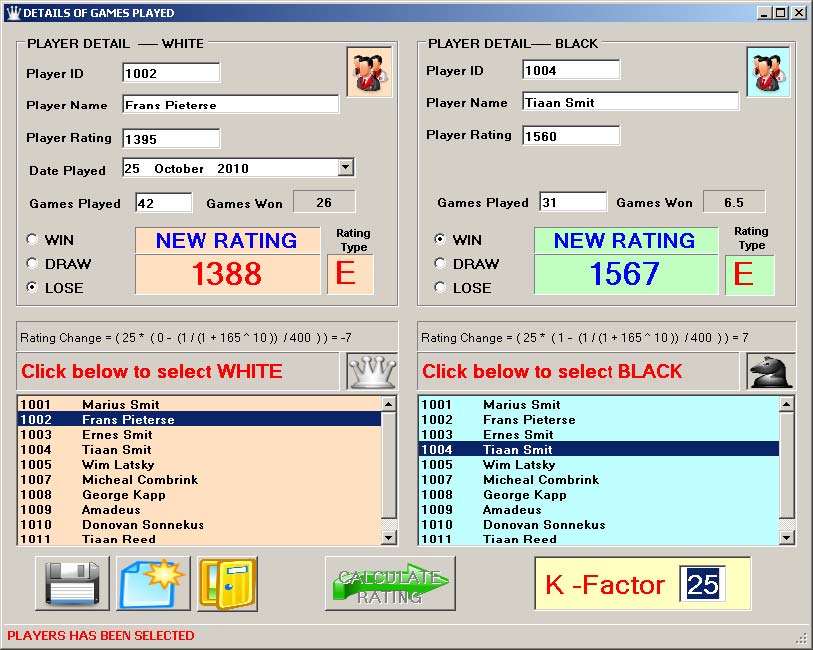Click the WHITE Player Name field

click(231, 104)
